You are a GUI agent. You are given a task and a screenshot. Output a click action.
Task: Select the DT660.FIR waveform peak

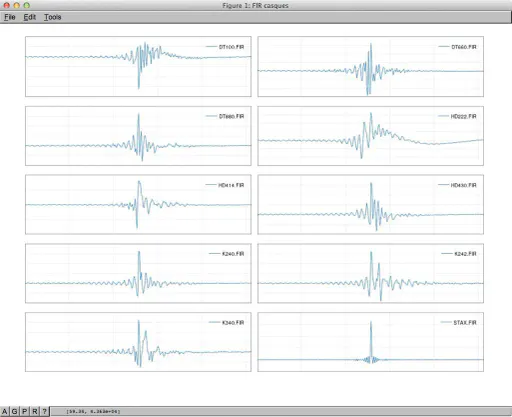click(x=371, y=45)
